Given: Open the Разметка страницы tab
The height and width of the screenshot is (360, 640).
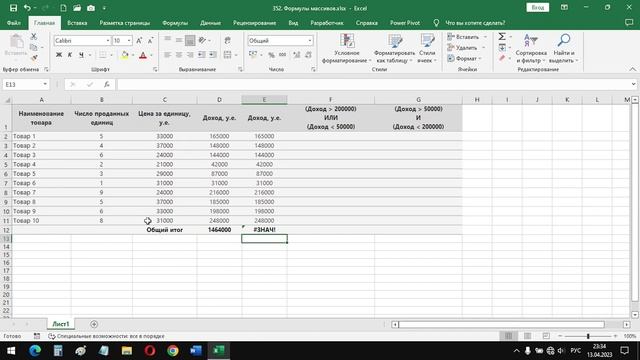Looking at the screenshot, I should coord(125,23).
